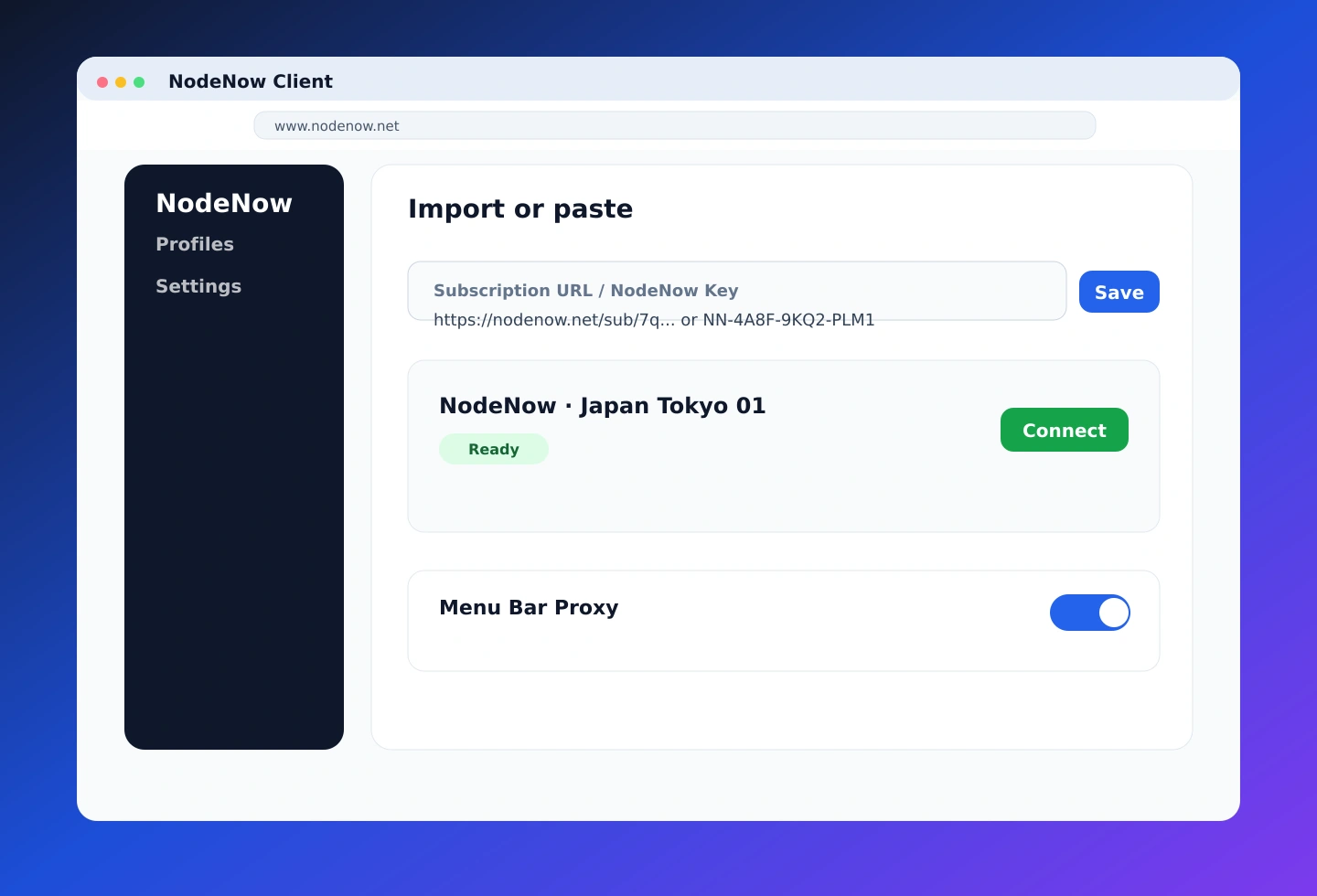
Task: Click the NodeNow logo in sidebar
Action: click(x=224, y=203)
